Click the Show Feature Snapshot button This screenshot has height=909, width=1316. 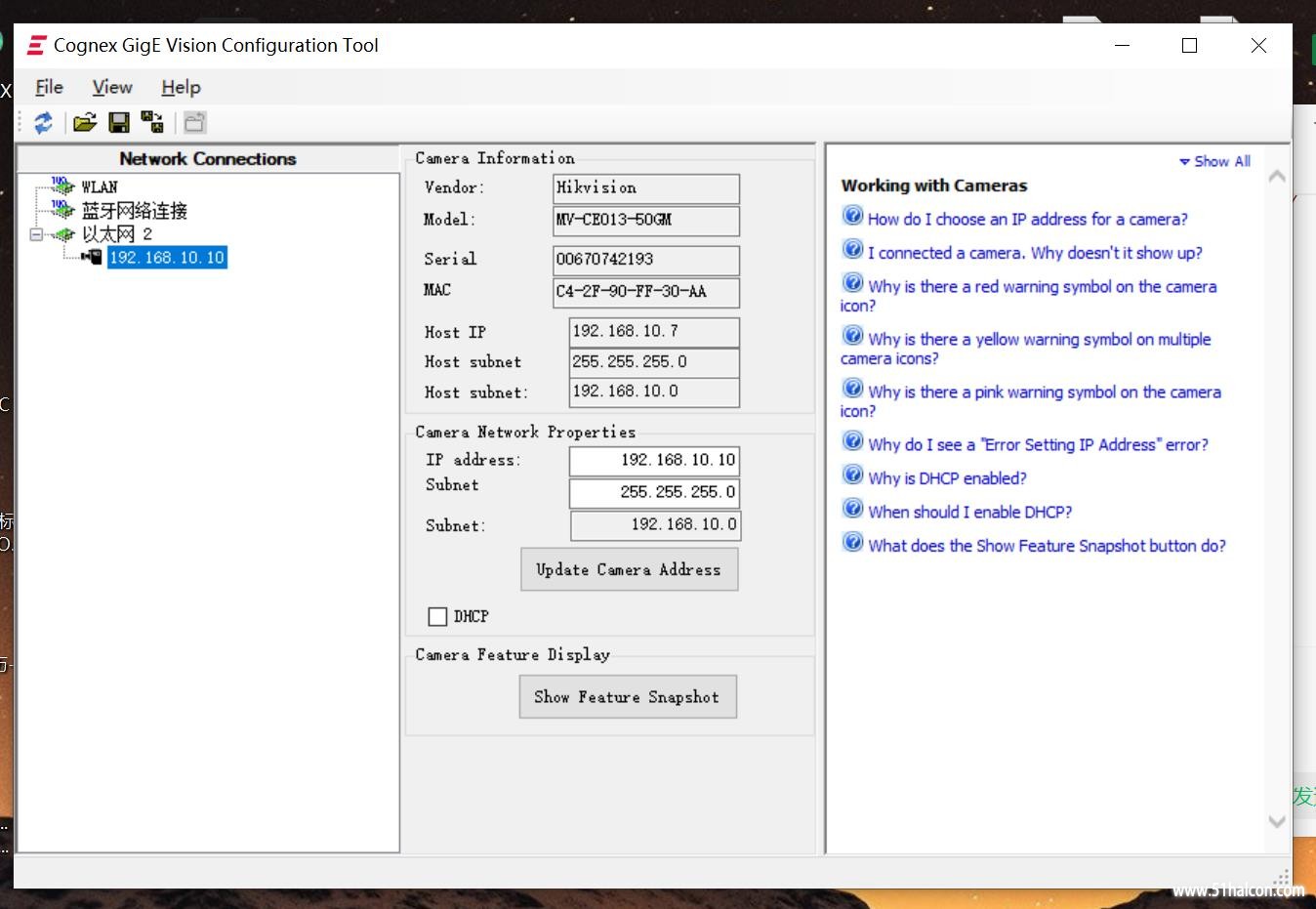(x=627, y=697)
